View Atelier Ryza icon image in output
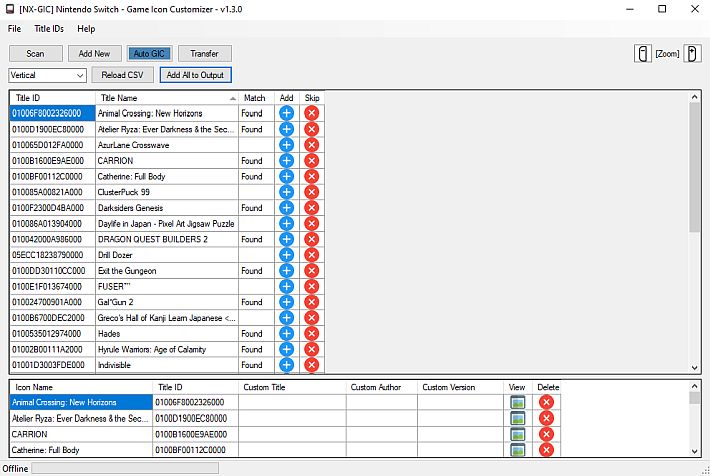This screenshot has height=476, width=710. [518, 418]
